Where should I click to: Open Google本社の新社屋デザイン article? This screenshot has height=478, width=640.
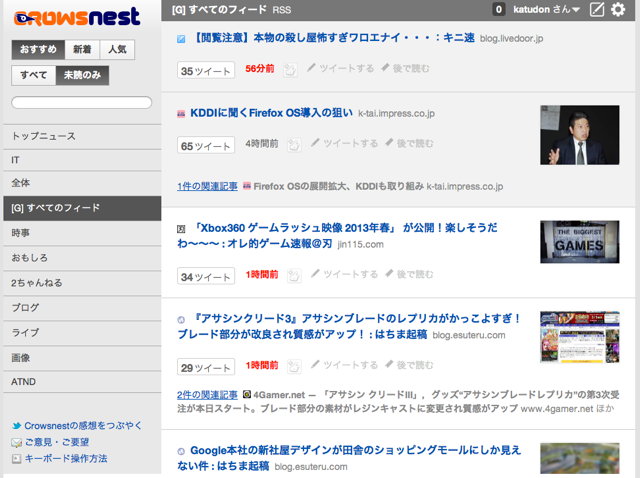coord(349,458)
